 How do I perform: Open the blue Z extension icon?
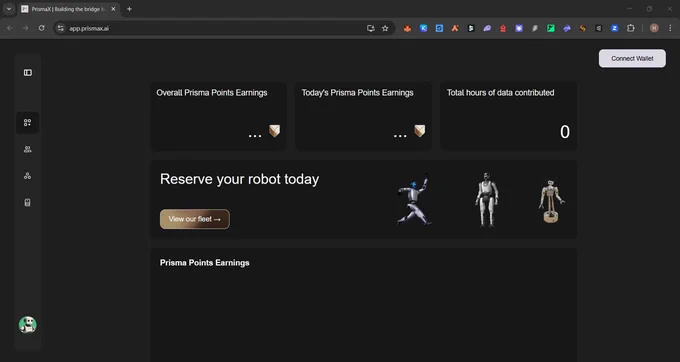(x=615, y=28)
